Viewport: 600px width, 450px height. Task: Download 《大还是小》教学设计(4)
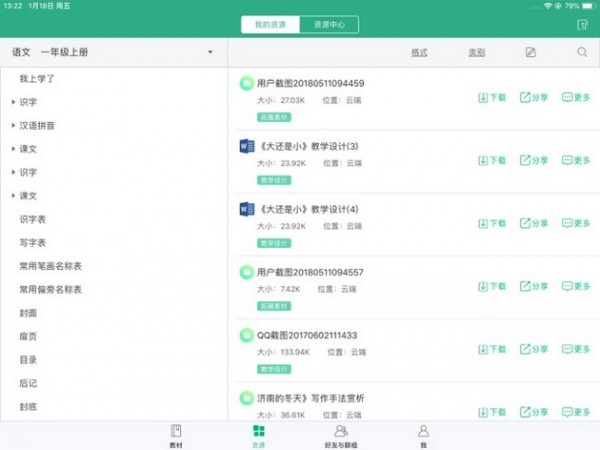[492, 223]
